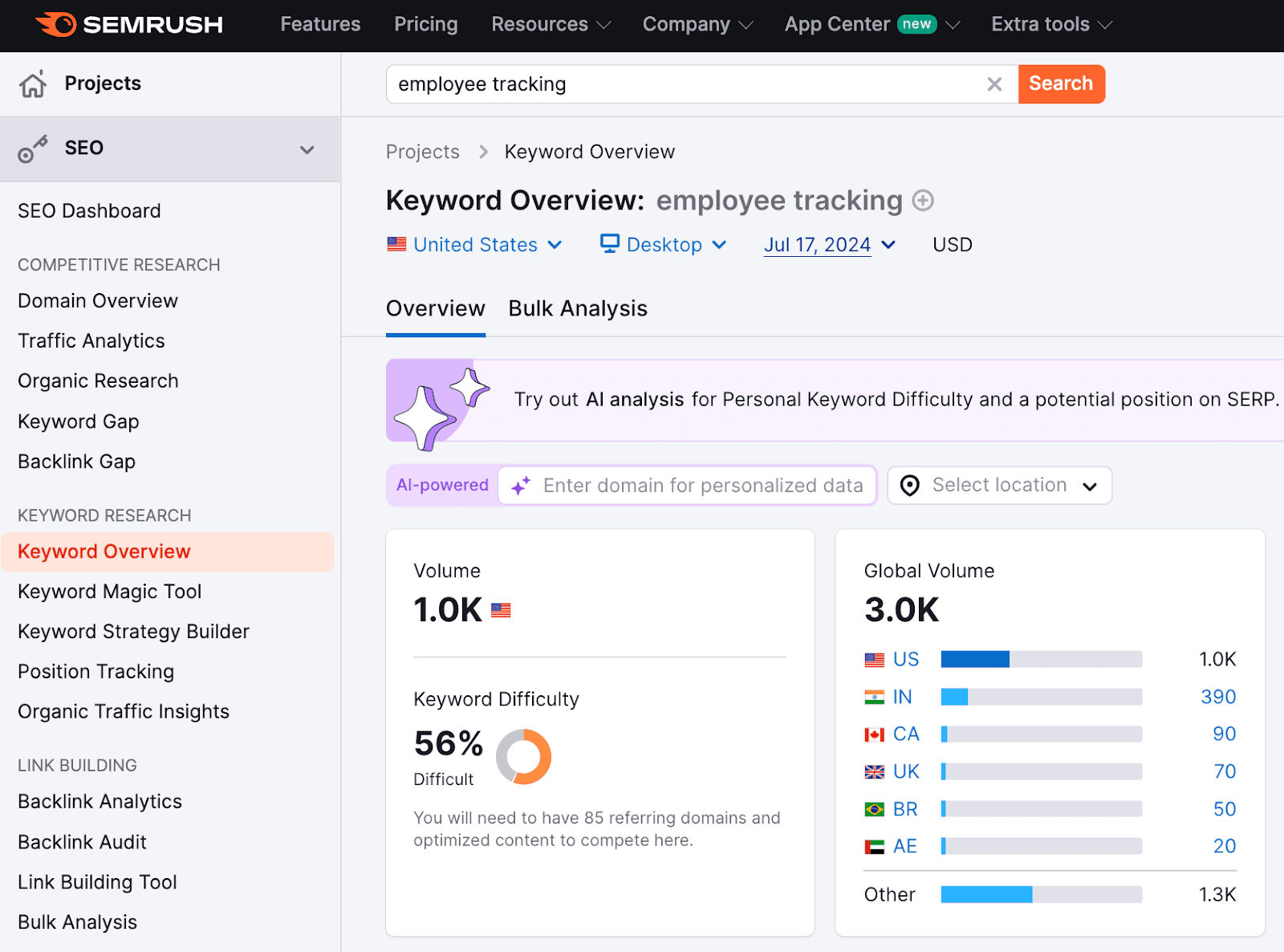The height and width of the screenshot is (952, 1284).
Task: Clear the search field with the X icon
Action: pyautogui.click(x=994, y=84)
